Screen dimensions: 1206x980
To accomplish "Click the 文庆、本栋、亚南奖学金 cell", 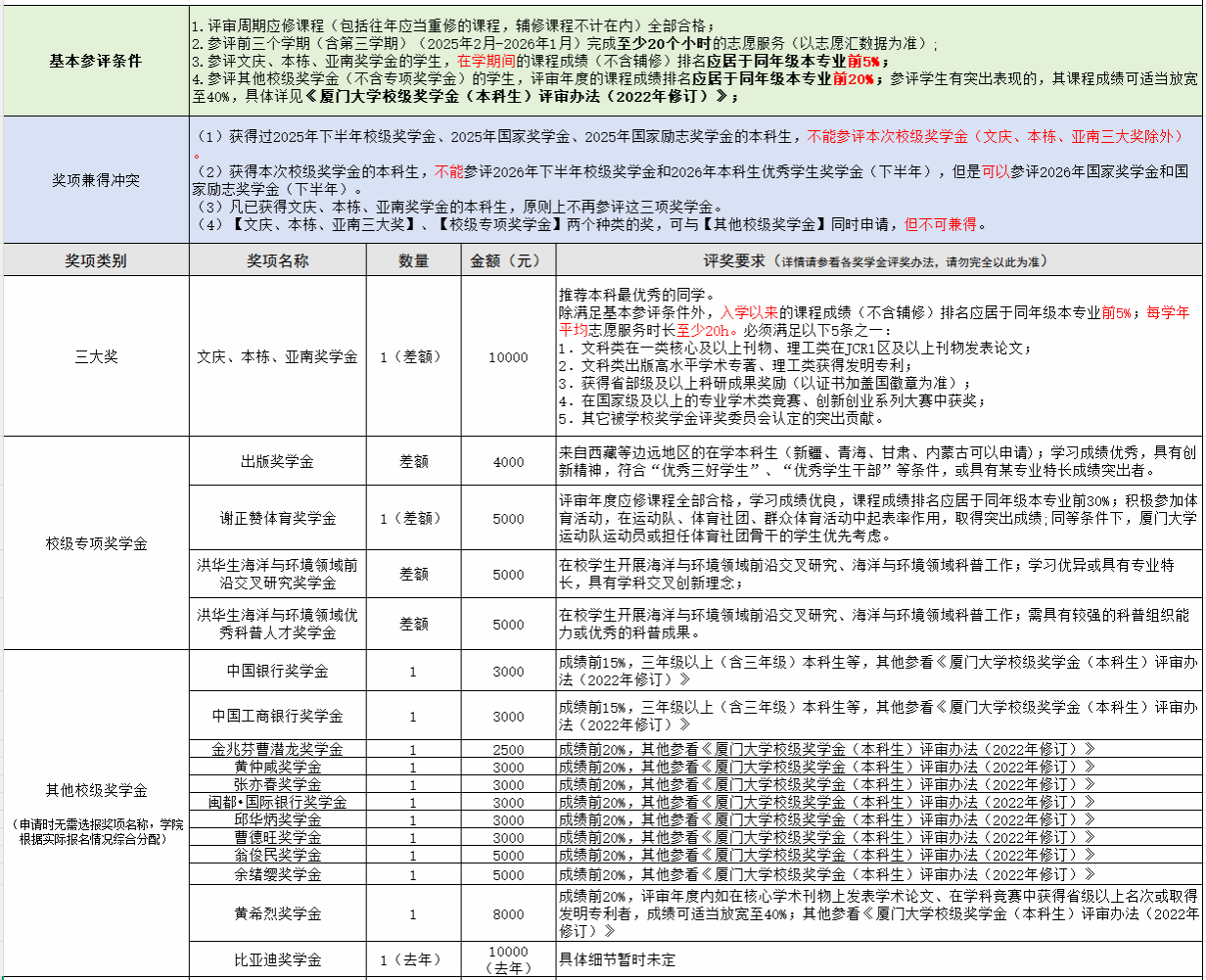I will pyautogui.click(x=277, y=357).
